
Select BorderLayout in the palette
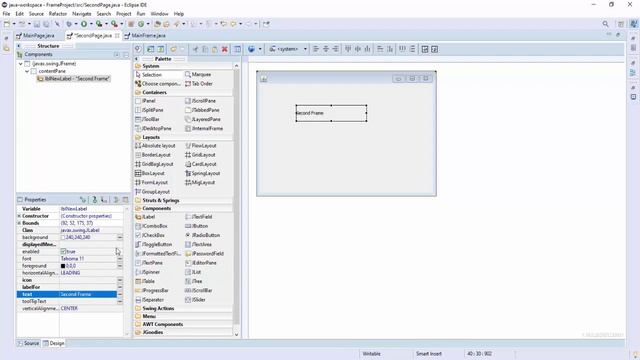(153, 155)
